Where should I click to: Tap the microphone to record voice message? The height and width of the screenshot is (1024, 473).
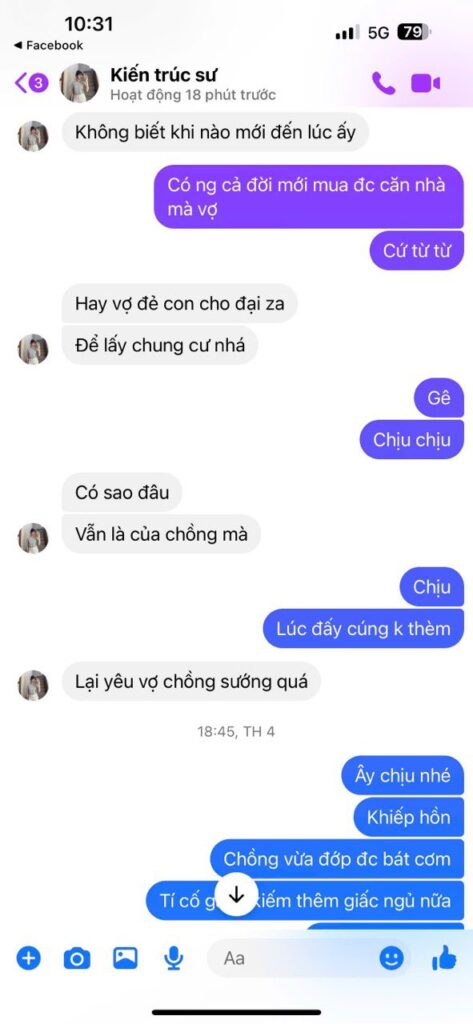coord(173,958)
